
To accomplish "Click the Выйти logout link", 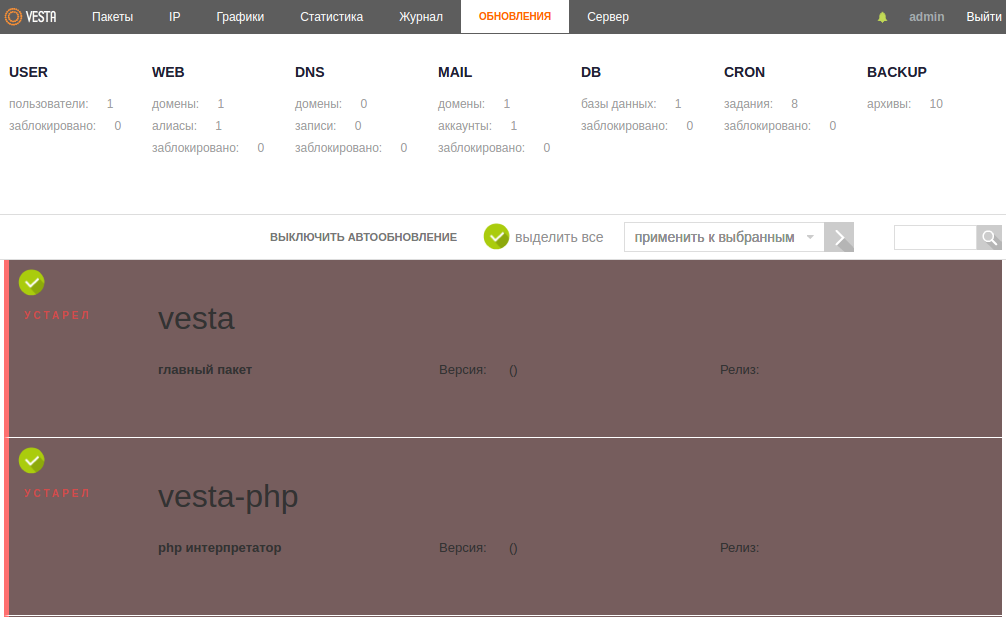I will click(983, 17).
